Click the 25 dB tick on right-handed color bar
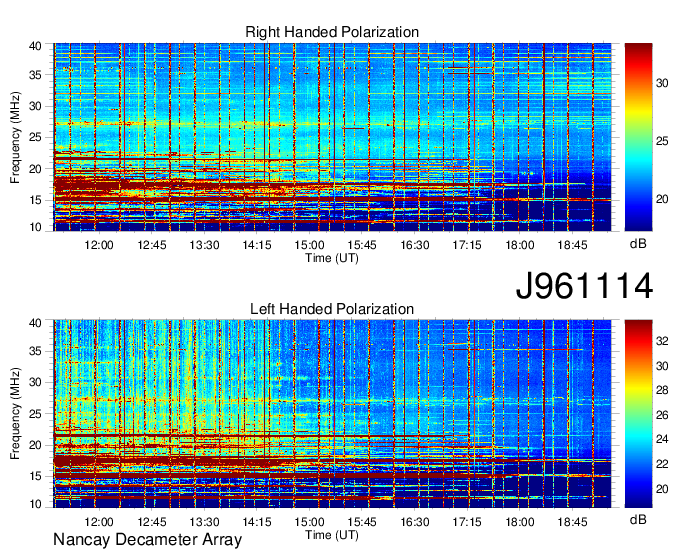 (x=662, y=141)
